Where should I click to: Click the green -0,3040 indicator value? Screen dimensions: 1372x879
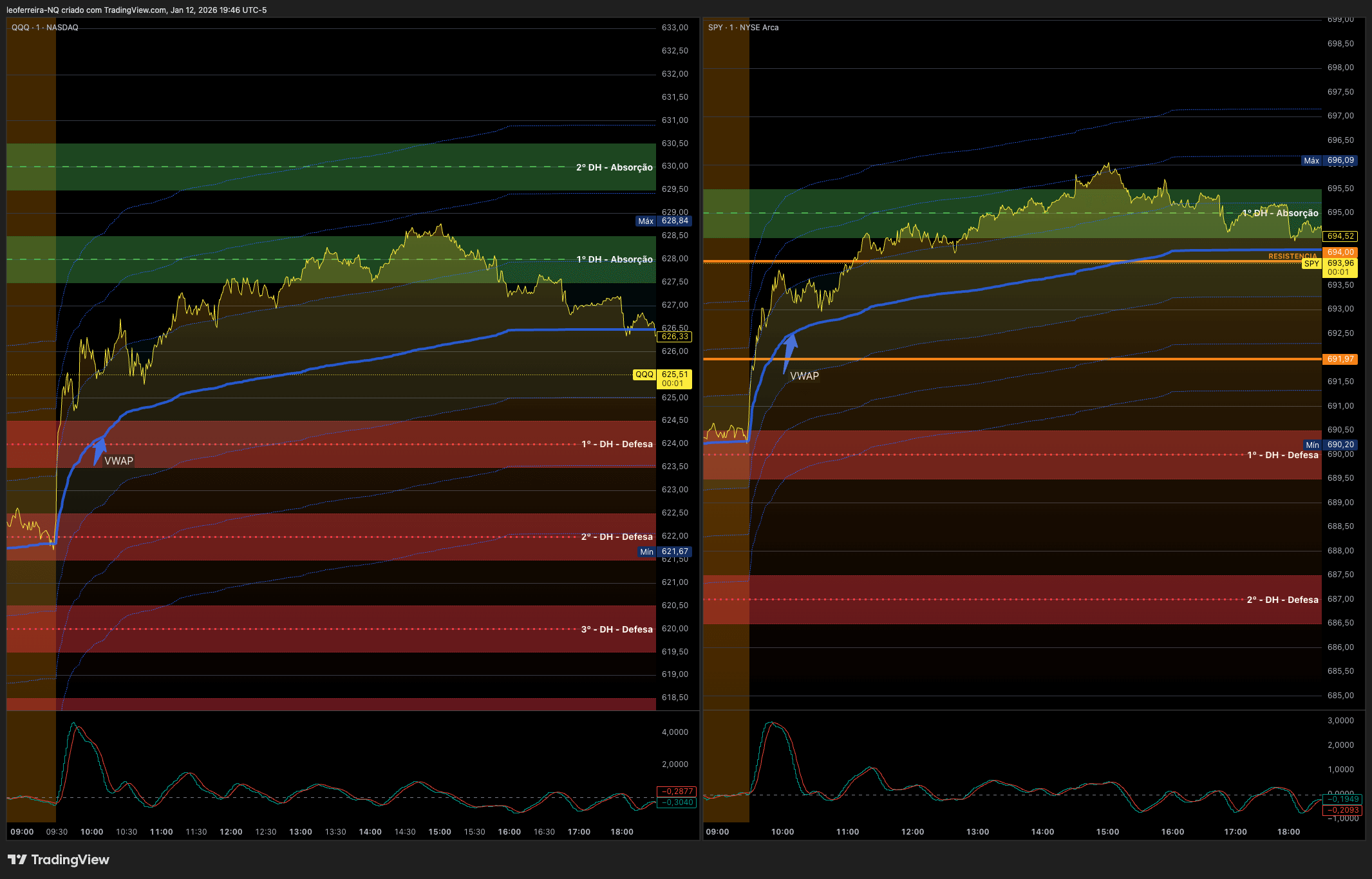[x=677, y=802]
